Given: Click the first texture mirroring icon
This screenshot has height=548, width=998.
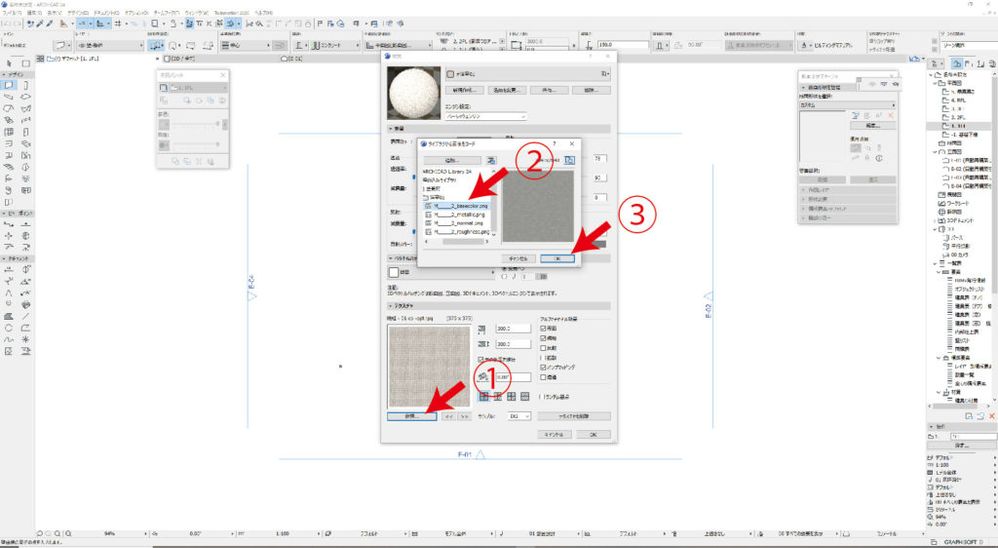Looking at the screenshot, I should pos(484,397).
